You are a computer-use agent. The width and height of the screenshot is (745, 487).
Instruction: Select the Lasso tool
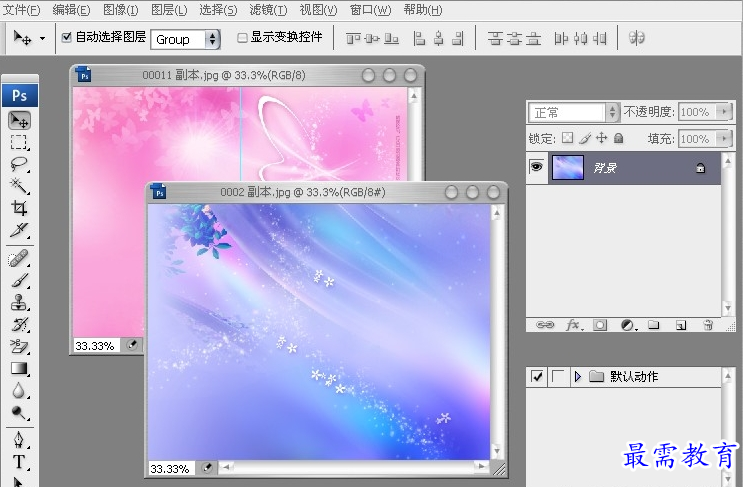tap(19, 164)
